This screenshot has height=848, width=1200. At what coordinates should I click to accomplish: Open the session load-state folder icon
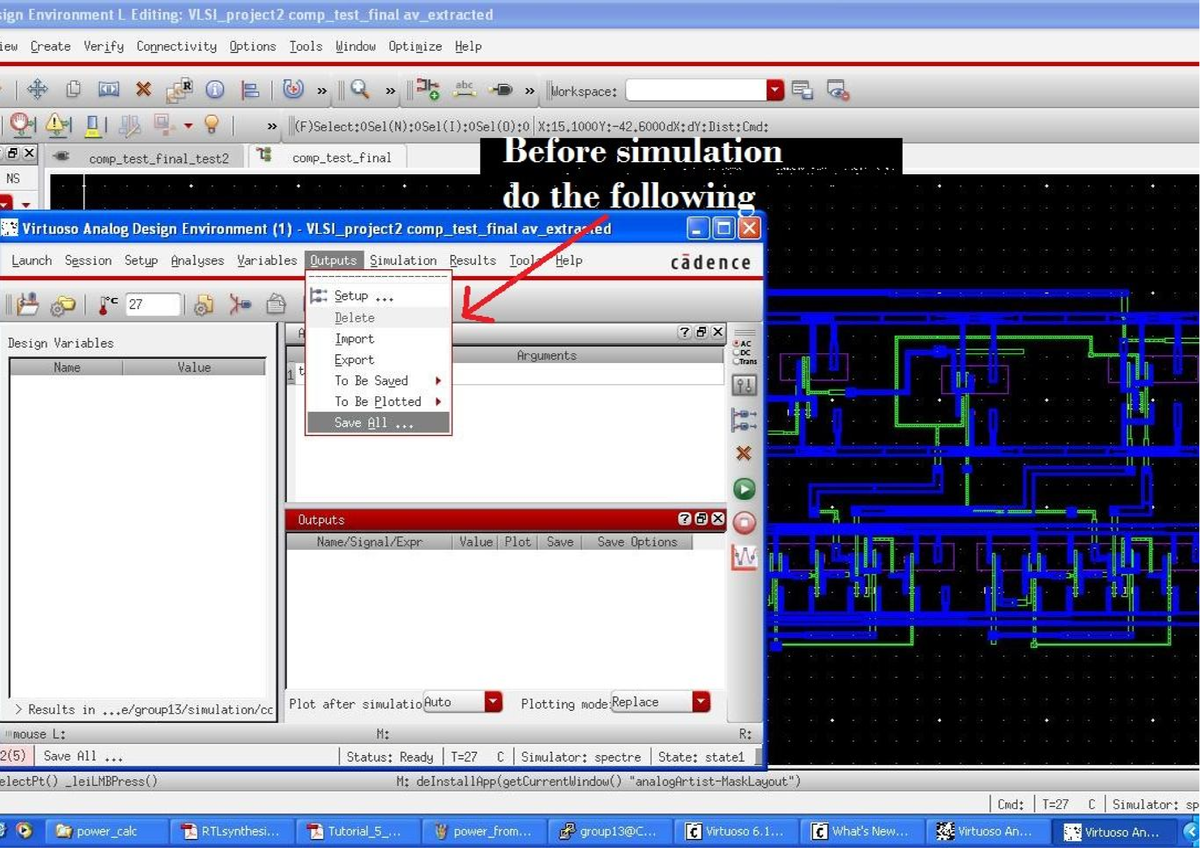[62, 305]
